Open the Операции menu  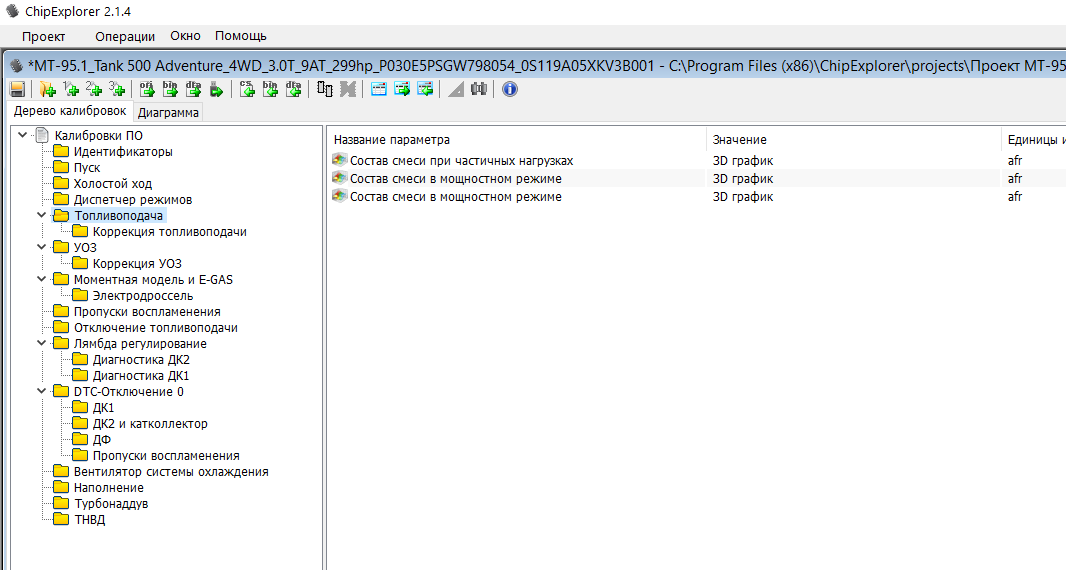pyautogui.click(x=125, y=36)
